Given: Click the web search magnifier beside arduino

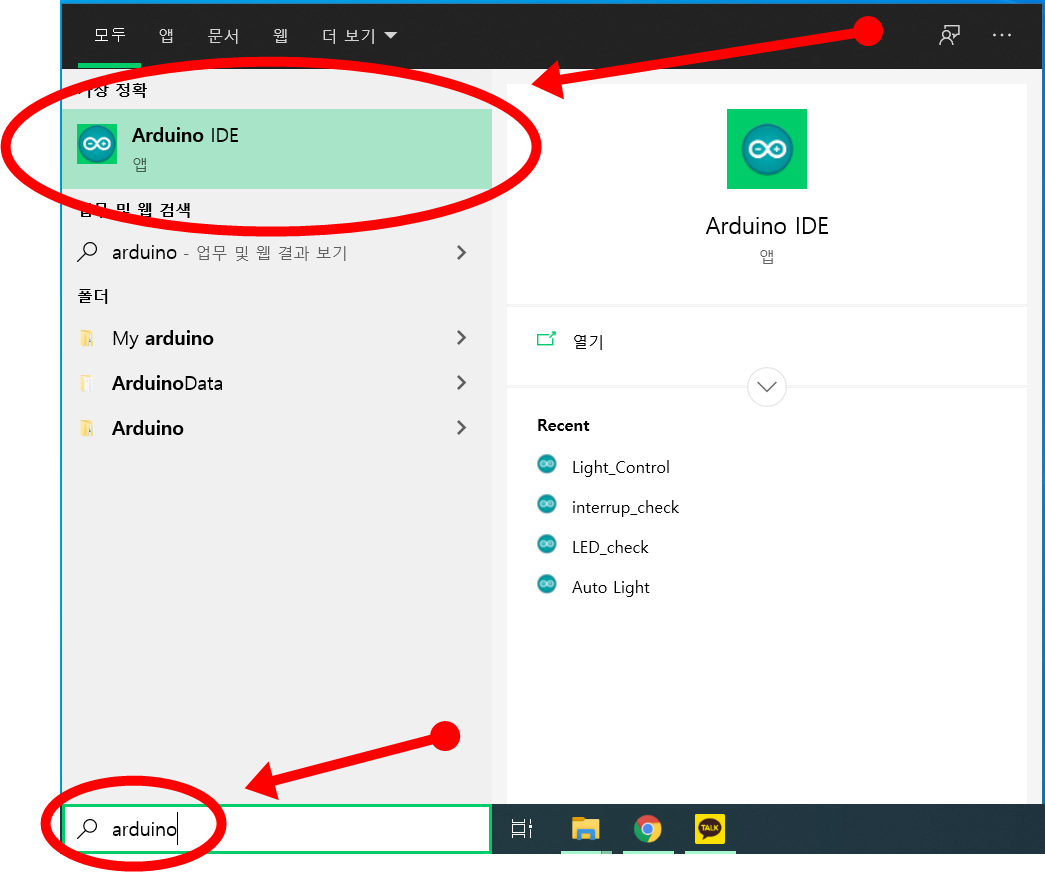Looking at the screenshot, I should pos(87,252).
